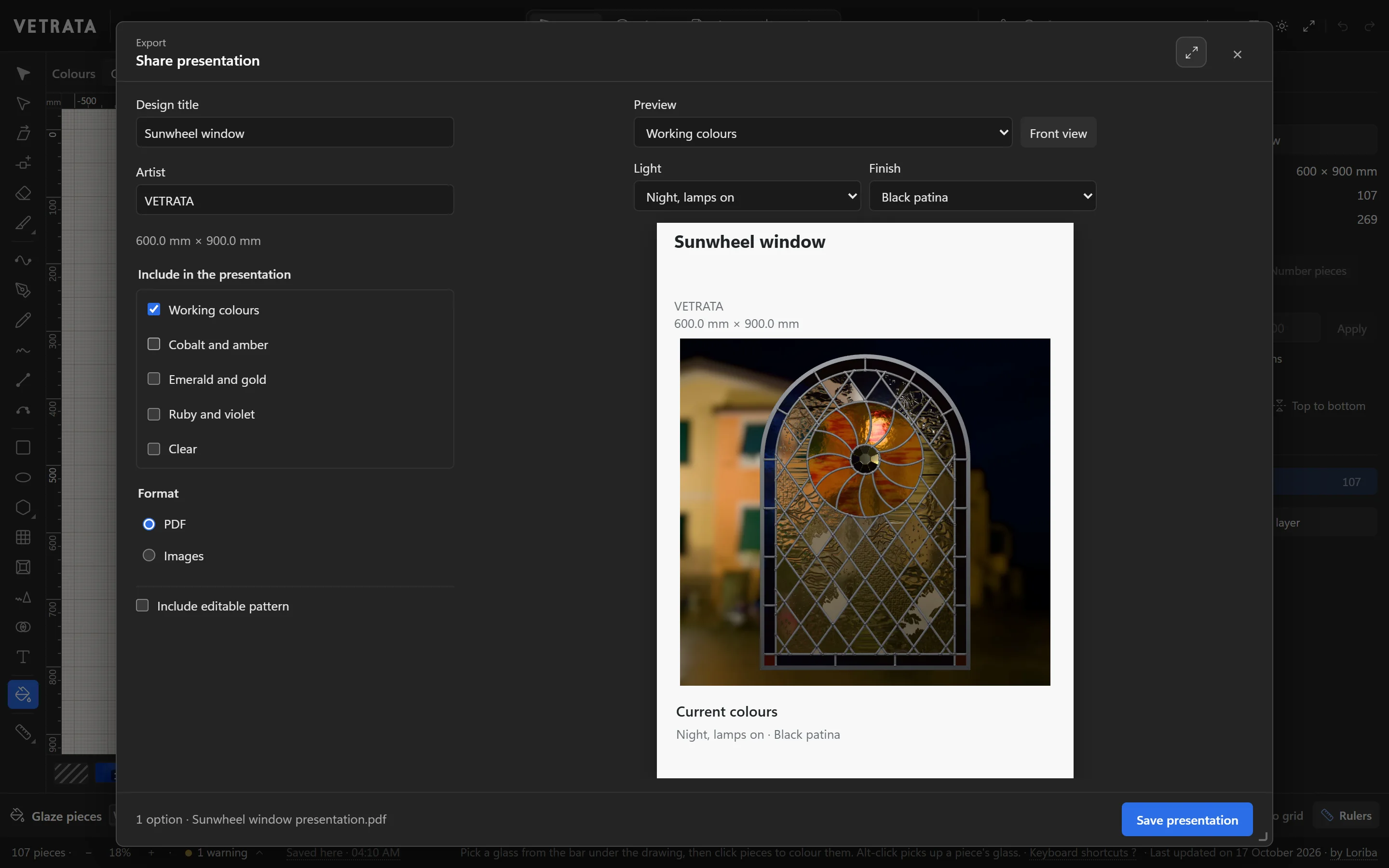Select the PDF format radio button
The image size is (1389, 868).
(149, 524)
